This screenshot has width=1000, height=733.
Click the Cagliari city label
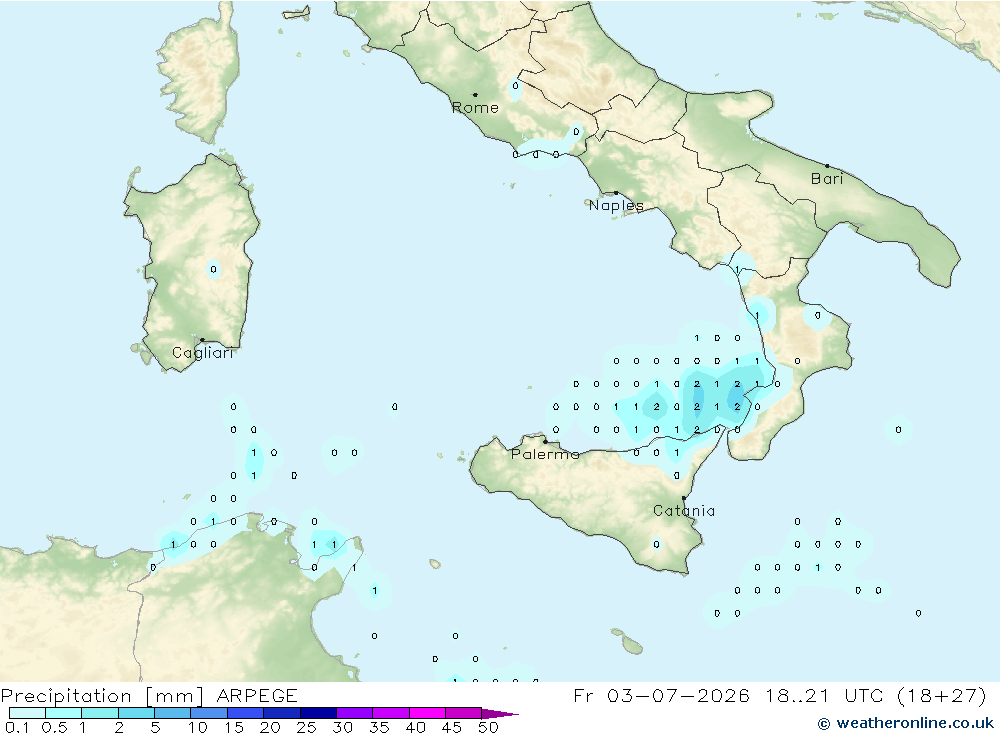pos(203,353)
